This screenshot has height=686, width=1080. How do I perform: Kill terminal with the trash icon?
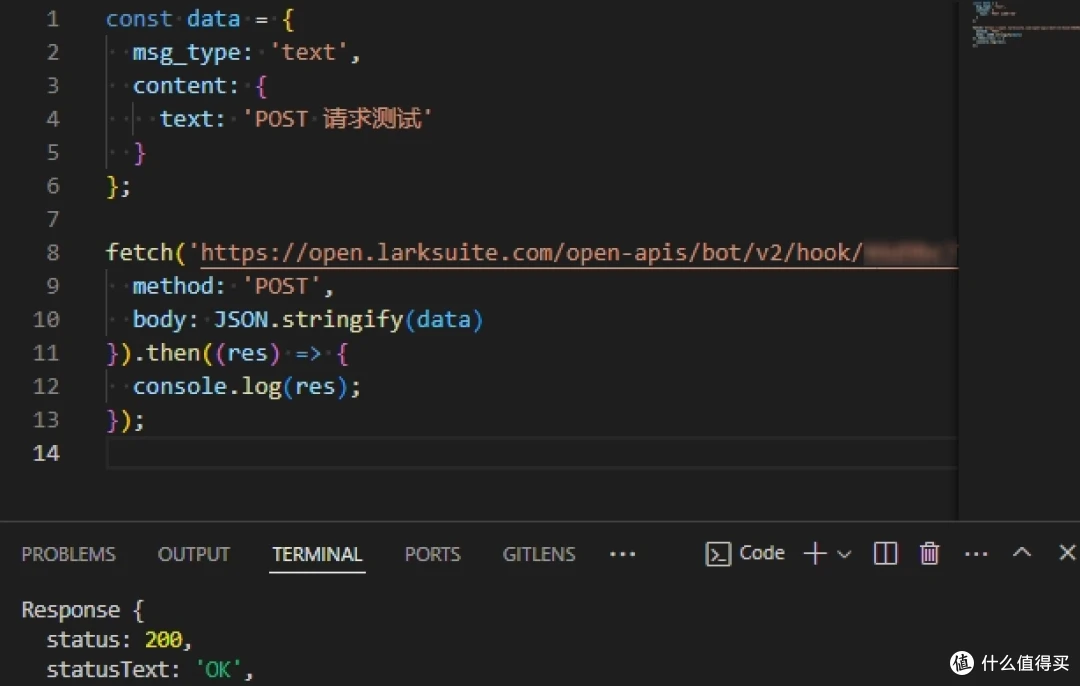pyautogui.click(x=929, y=553)
